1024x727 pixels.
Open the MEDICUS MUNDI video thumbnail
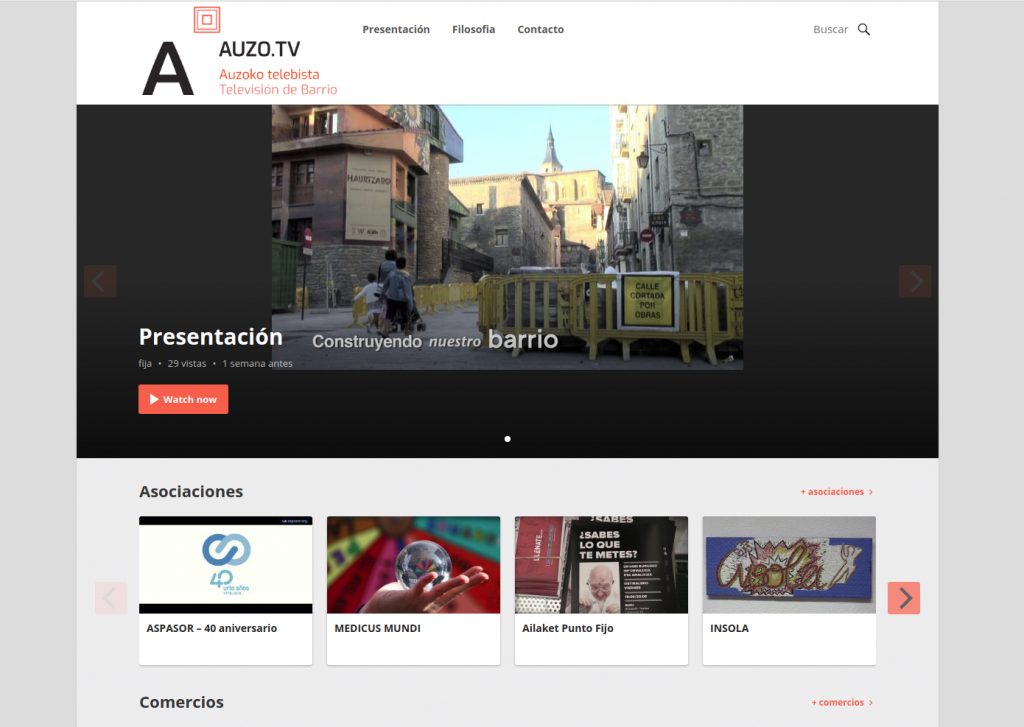(x=413, y=565)
